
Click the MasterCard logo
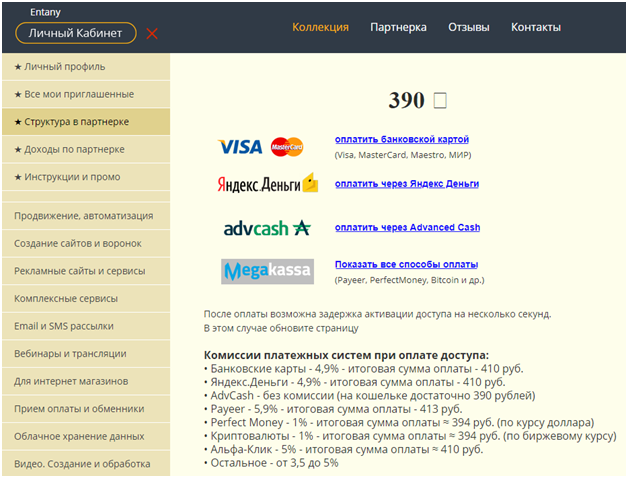(x=287, y=147)
